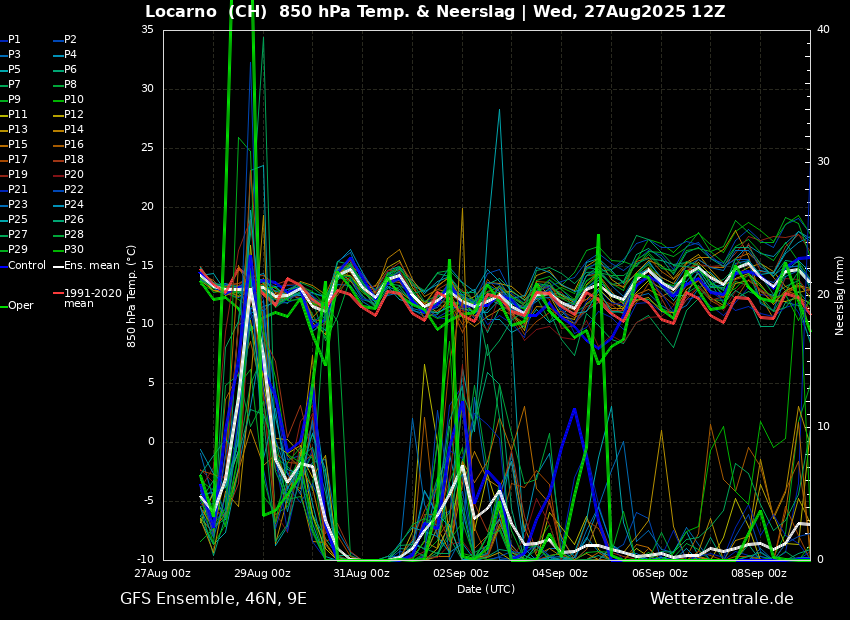The image size is (850, 620).
Task: Click the Locarno chart title
Action: pos(435,12)
